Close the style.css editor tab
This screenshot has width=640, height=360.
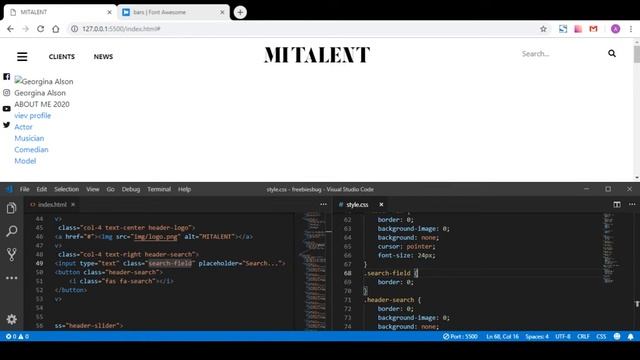tap(381, 204)
